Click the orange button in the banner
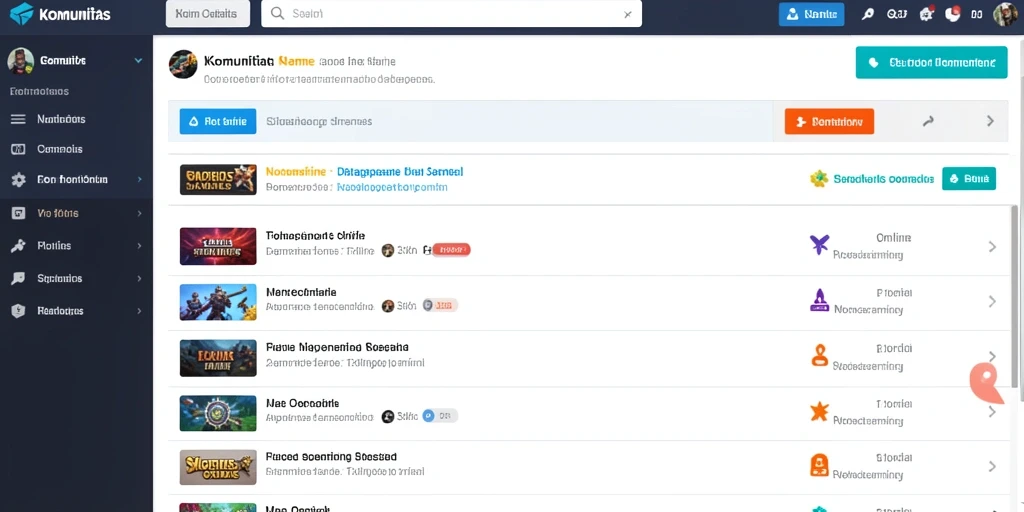The image size is (1024, 512). [x=829, y=121]
